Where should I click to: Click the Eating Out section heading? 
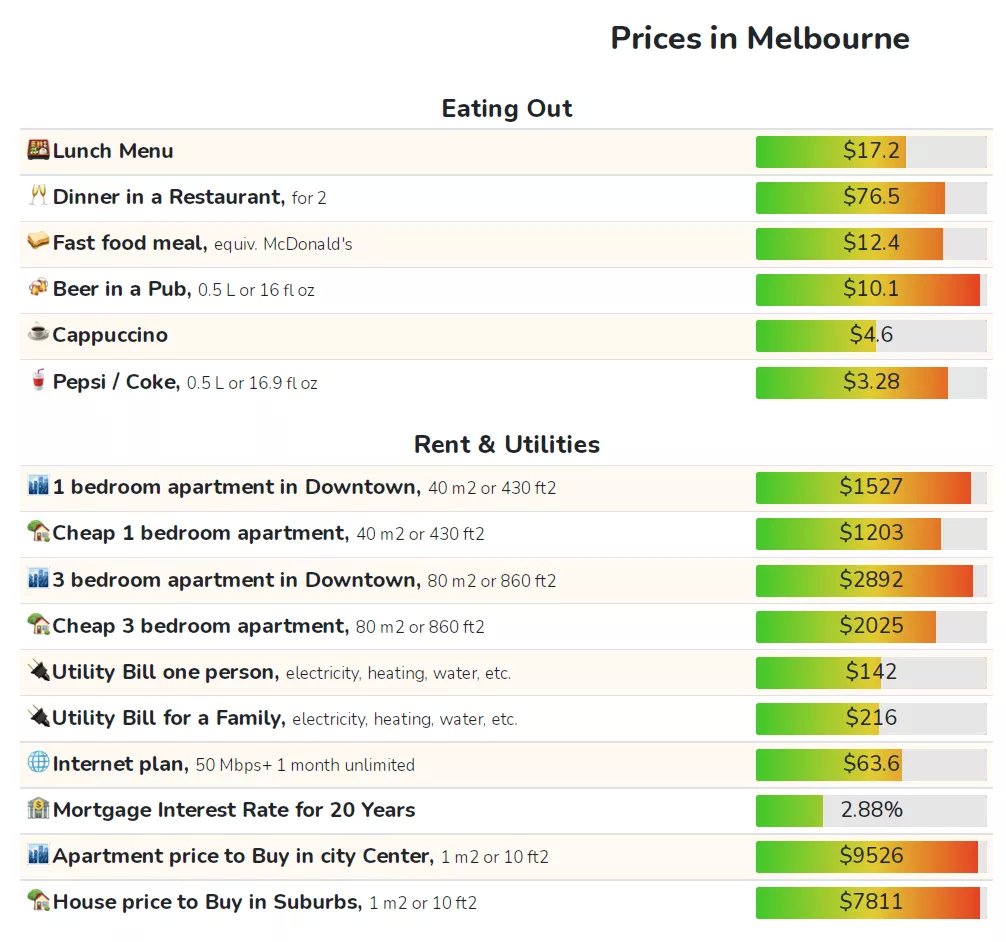click(507, 108)
